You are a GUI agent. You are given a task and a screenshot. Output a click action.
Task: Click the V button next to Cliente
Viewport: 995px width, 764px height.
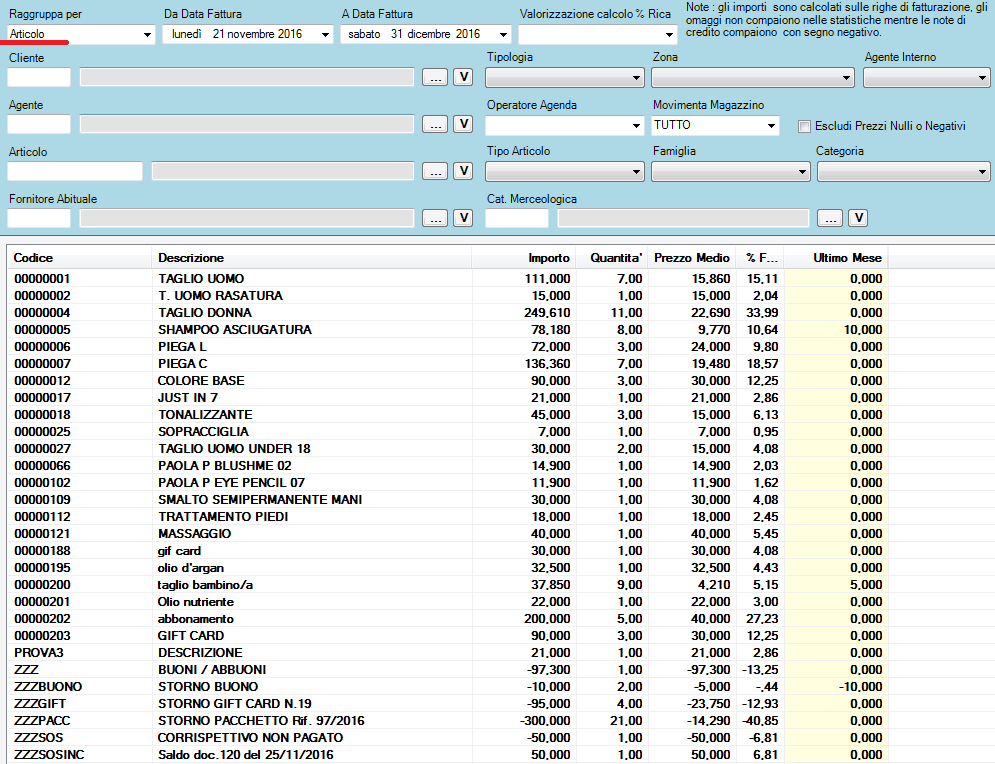(x=462, y=77)
